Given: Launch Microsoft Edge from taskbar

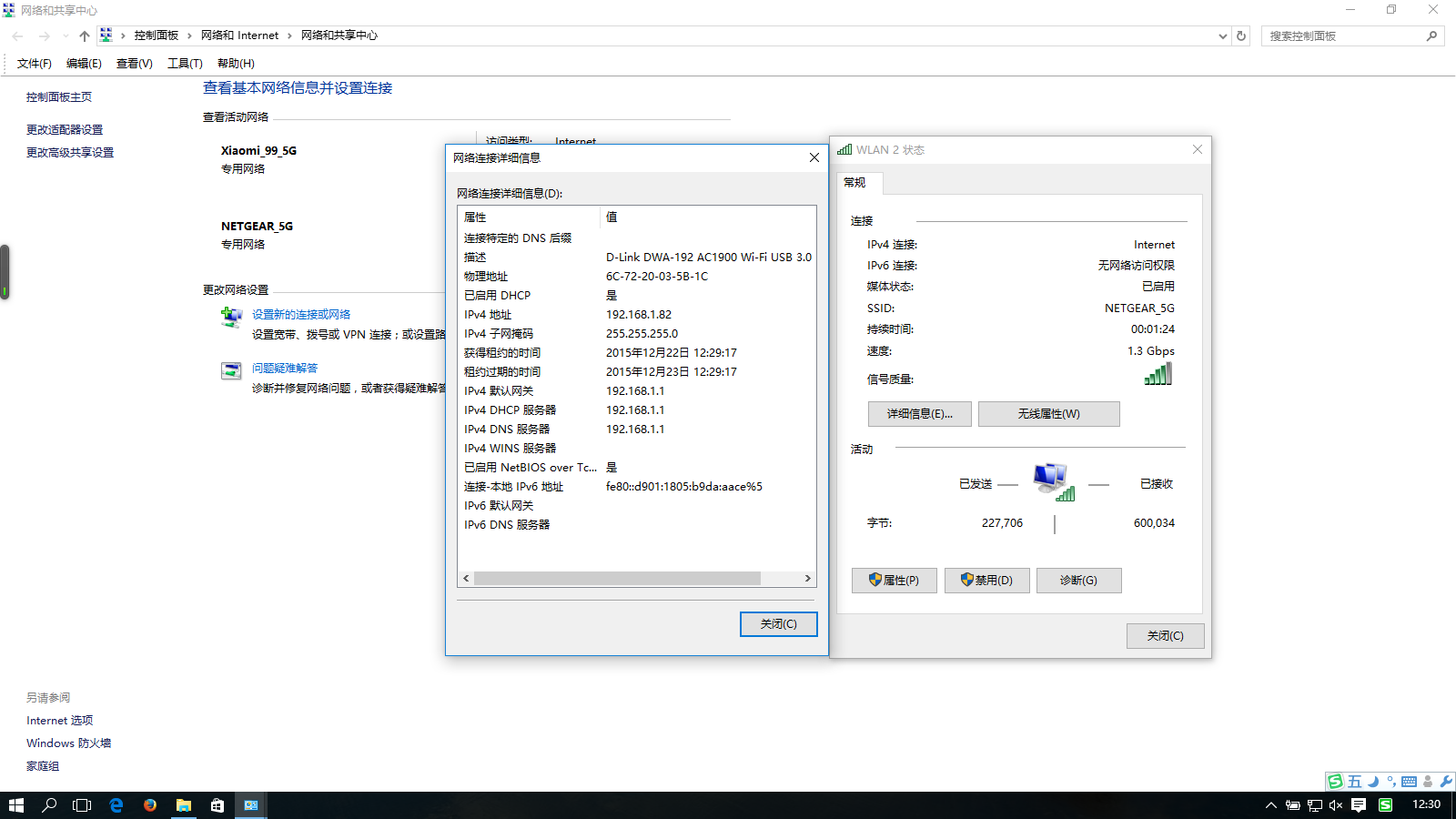Looking at the screenshot, I should click(116, 805).
